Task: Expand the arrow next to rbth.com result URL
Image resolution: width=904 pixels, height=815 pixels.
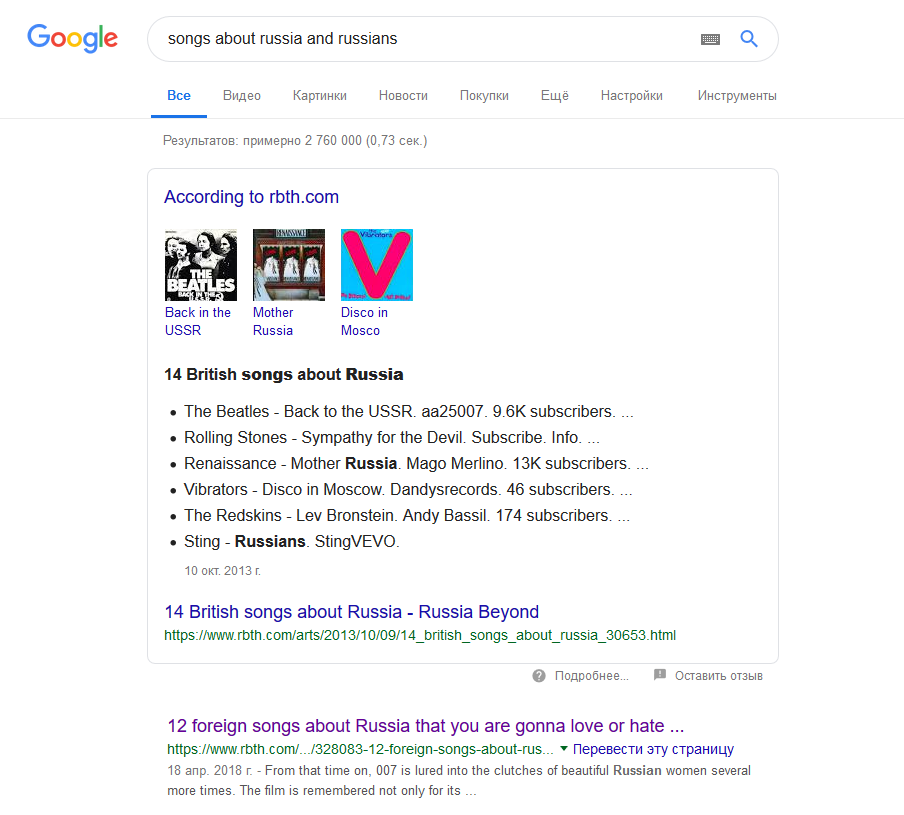Action: pos(564,749)
